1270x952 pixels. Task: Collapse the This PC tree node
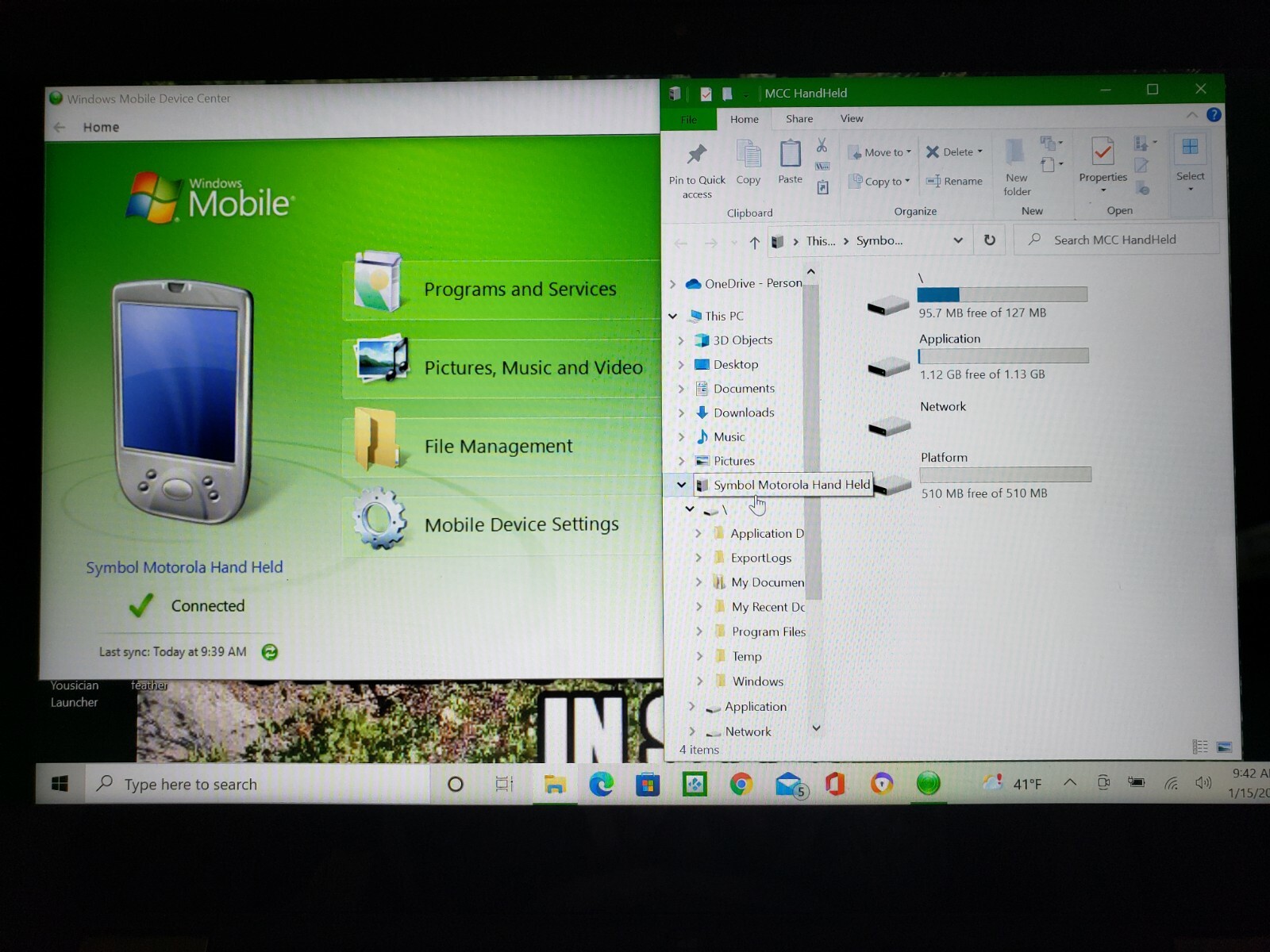point(672,316)
